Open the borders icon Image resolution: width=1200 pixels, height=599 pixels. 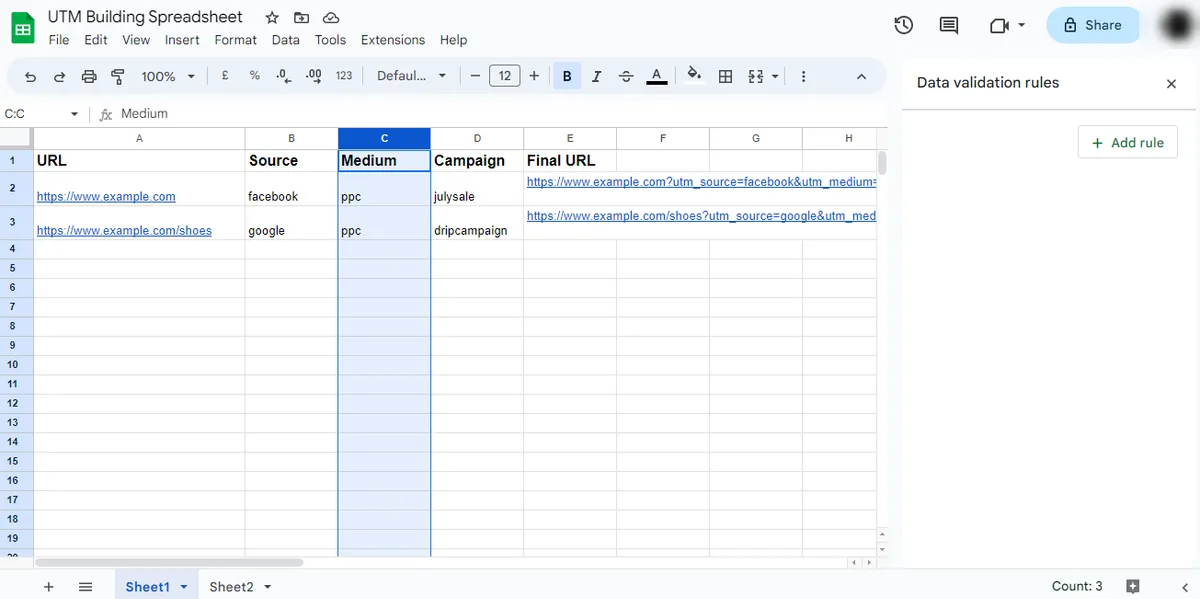[725, 75]
